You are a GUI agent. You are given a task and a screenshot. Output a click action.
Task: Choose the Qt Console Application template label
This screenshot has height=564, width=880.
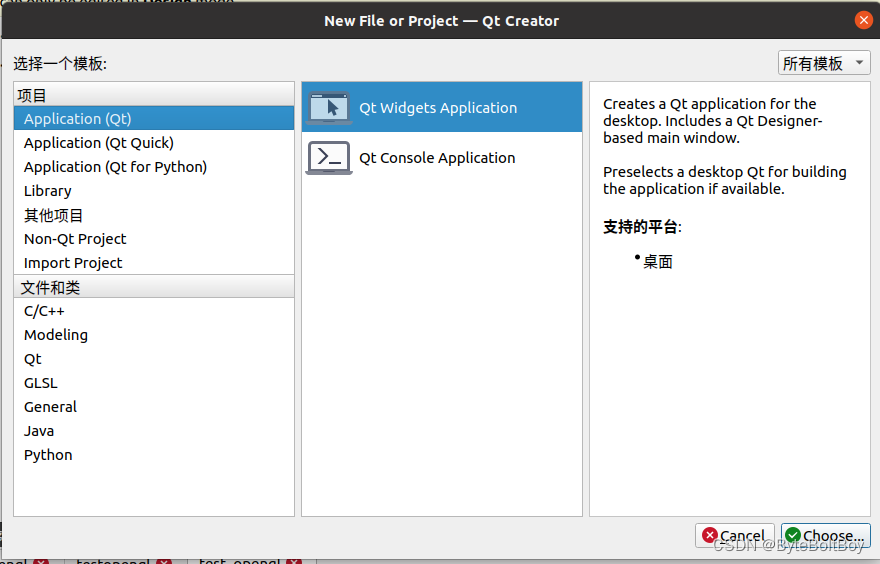(437, 158)
